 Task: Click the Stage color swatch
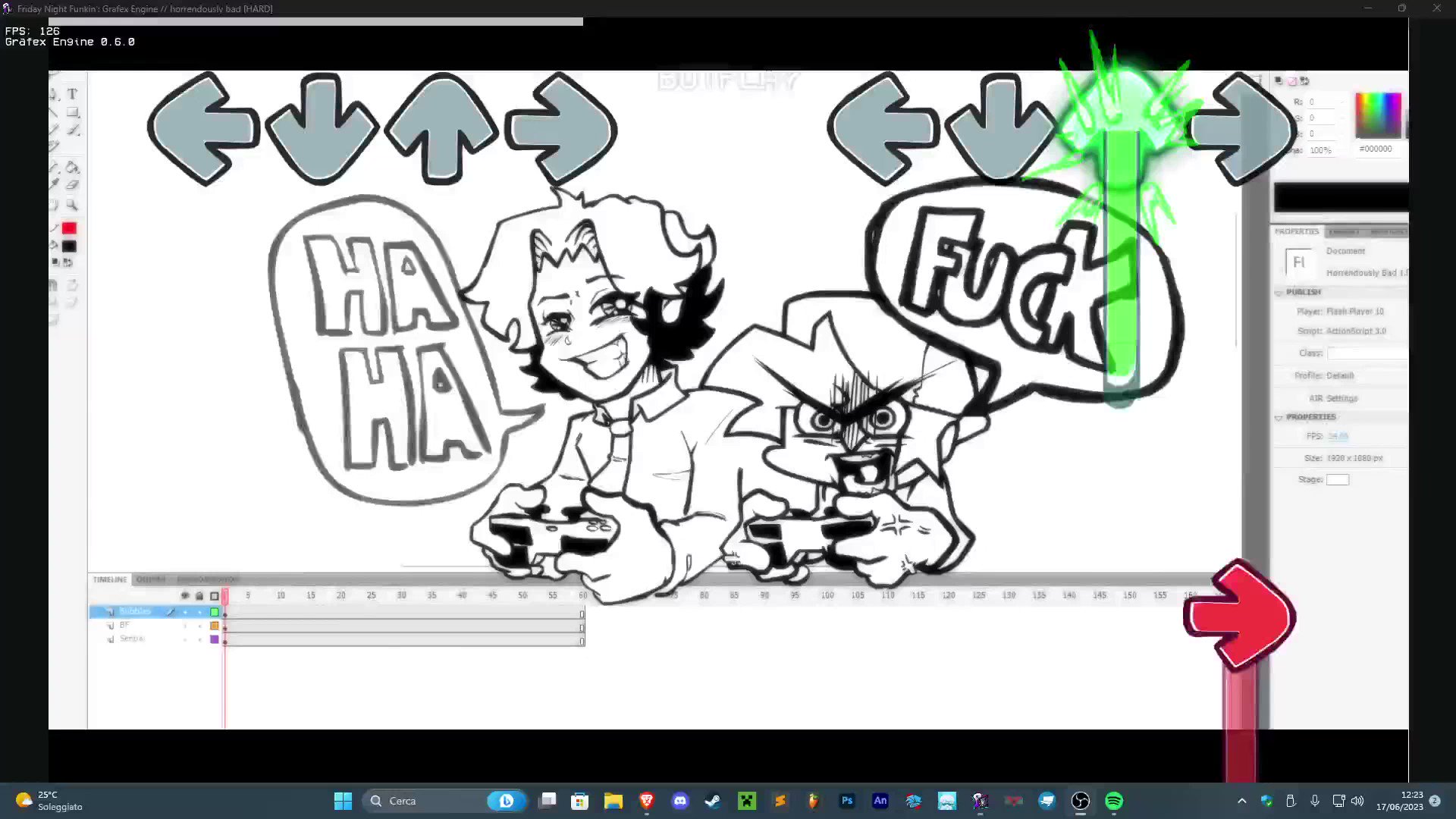(1338, 480)
